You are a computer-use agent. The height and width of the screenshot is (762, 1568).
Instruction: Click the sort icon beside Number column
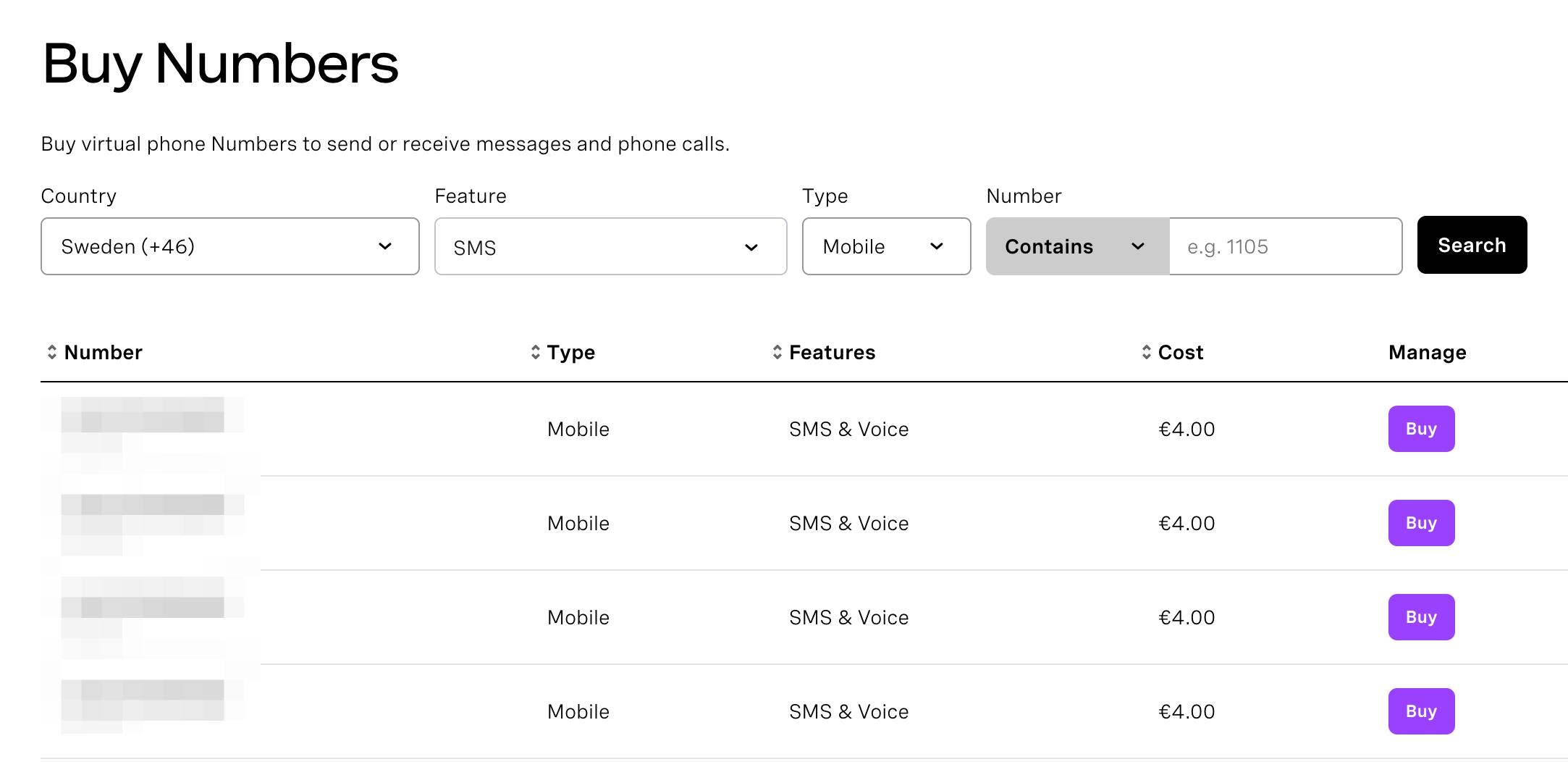(x=52, y=352)
